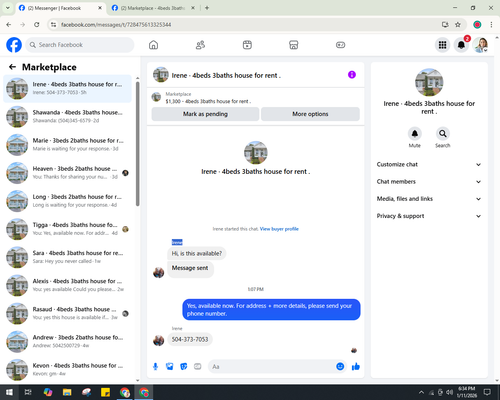Open the Friends icon in top navigation
The image size is (500, 400).
(x=200, y=45)
